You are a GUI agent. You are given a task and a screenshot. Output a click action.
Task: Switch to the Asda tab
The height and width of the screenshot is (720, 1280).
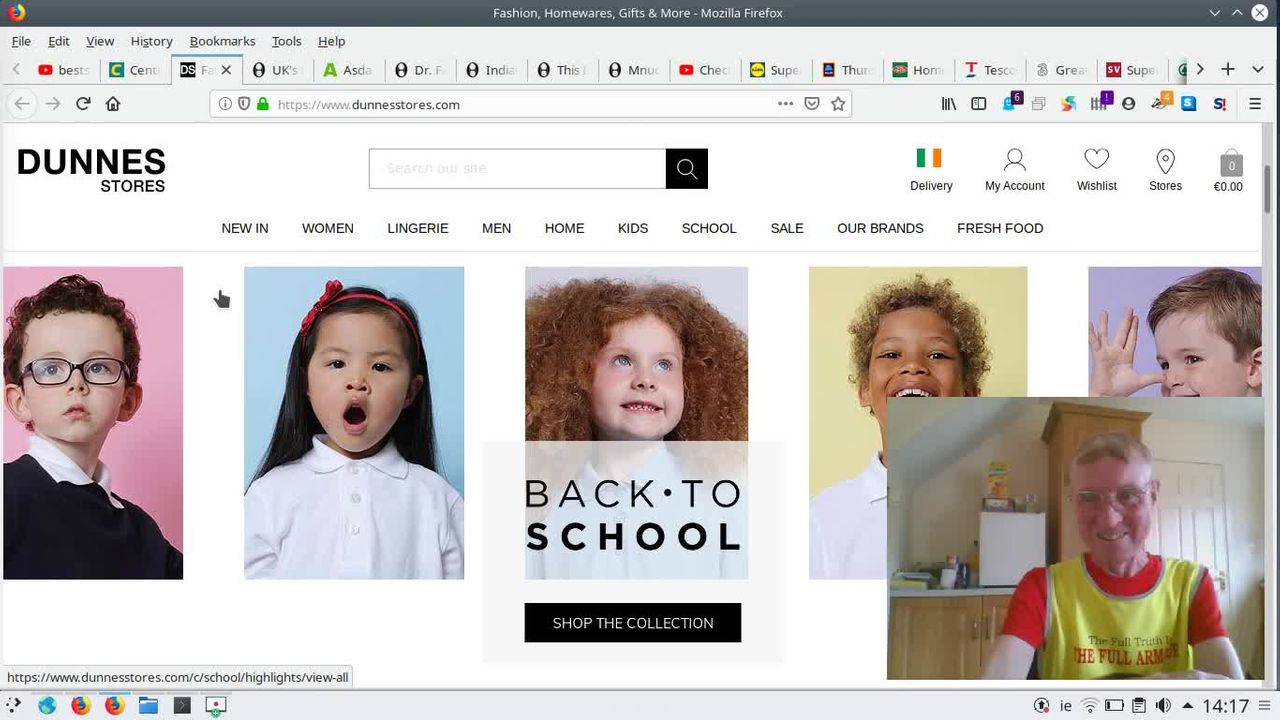pyautogui.click(x=347, y=70)
